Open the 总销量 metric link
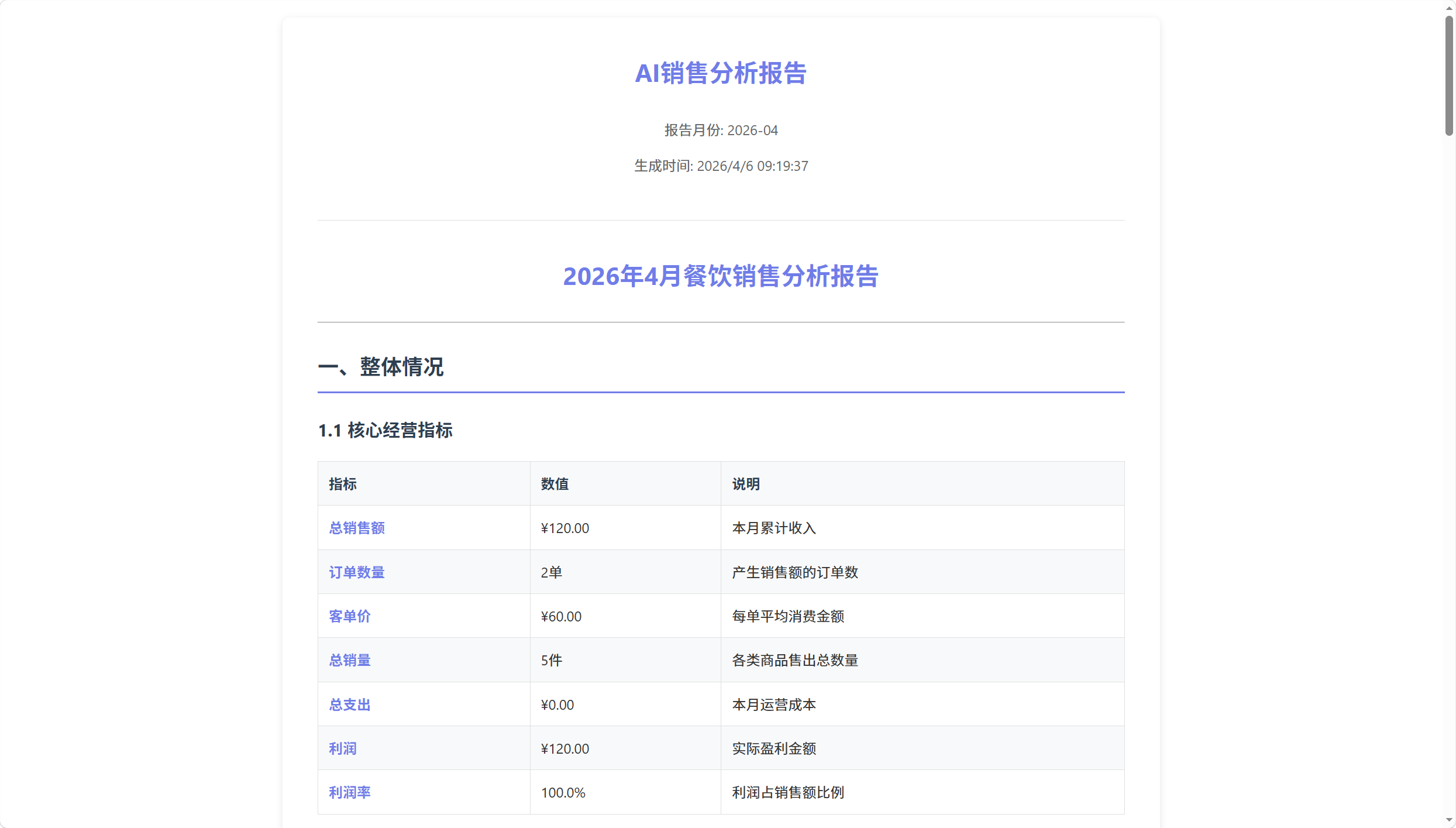 pos(349,660)
